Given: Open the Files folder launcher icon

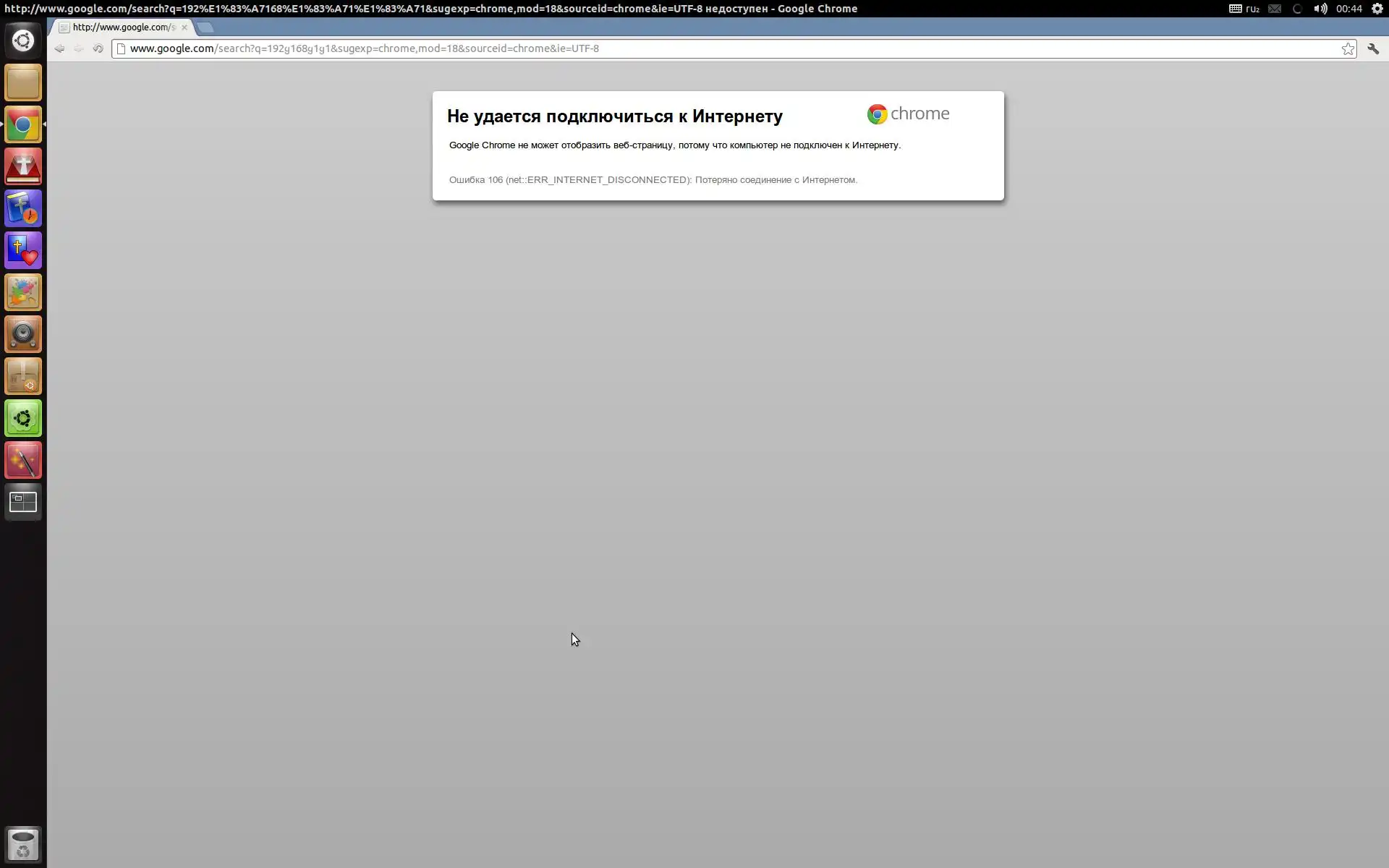Looking at the screenshot, I should click(23, 82).
